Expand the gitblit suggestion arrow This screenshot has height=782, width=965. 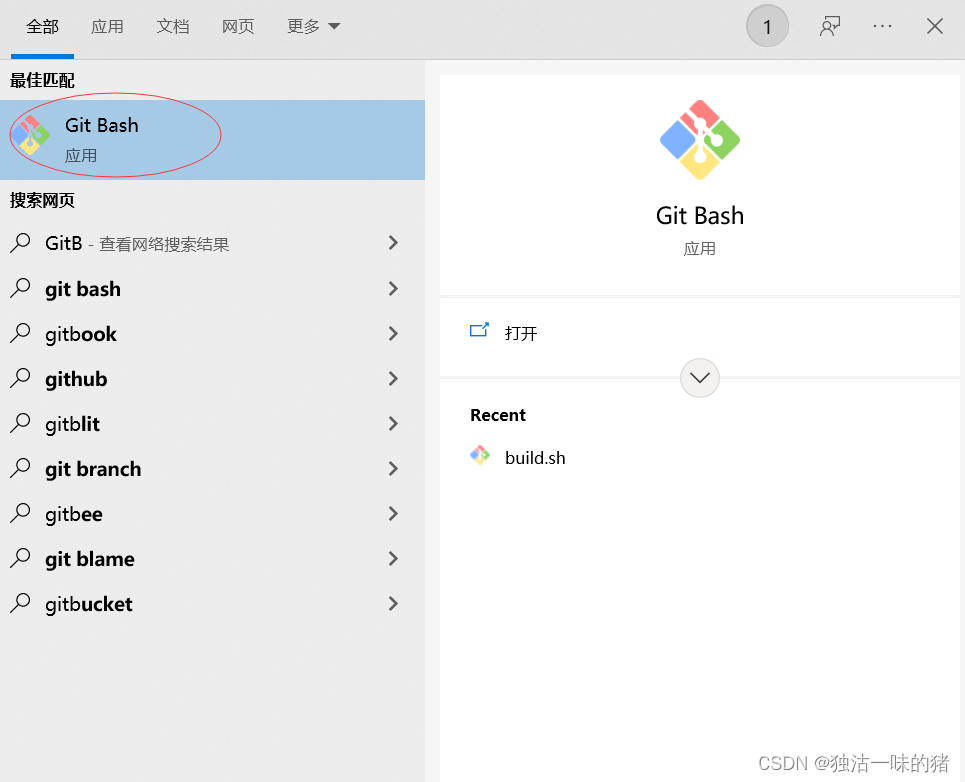393,423
